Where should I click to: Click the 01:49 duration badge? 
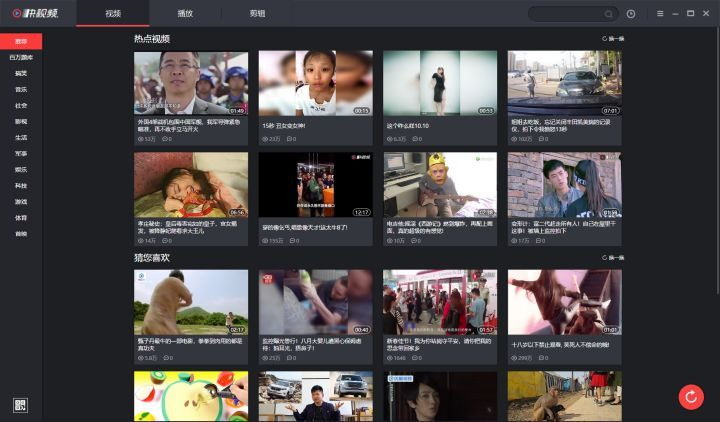237,111
